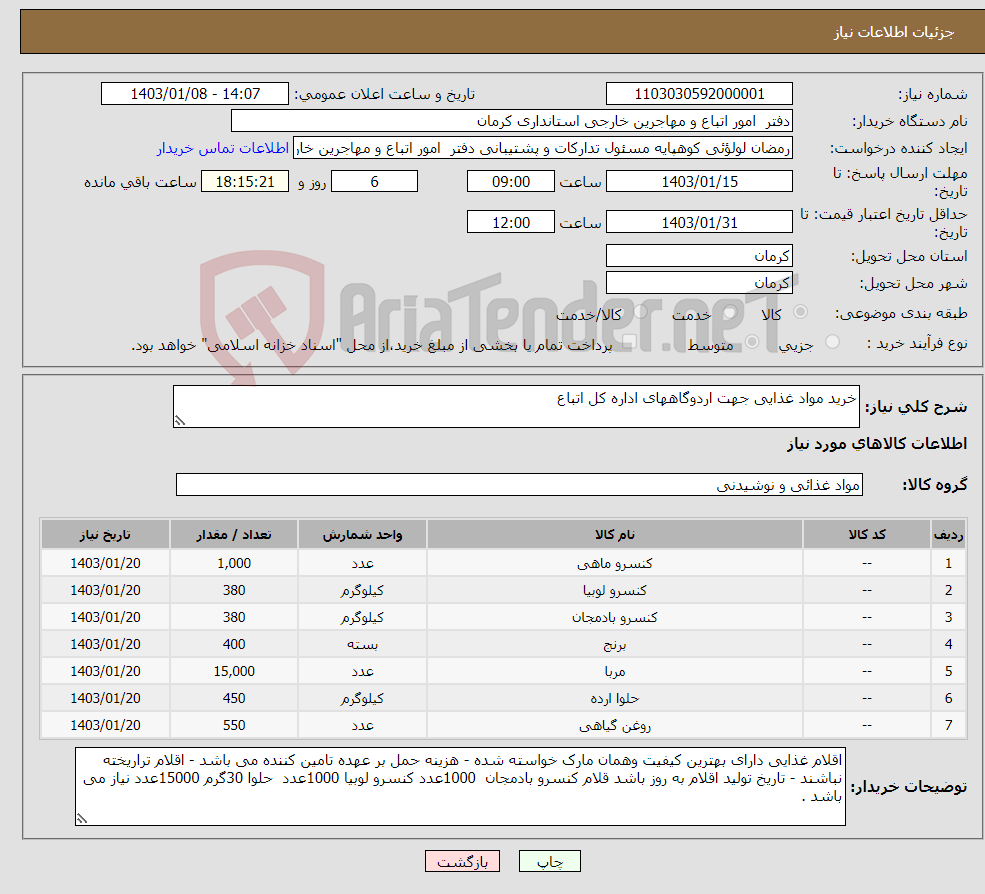
Task: Click the buyer organization name field
Action: click(511, 121)
